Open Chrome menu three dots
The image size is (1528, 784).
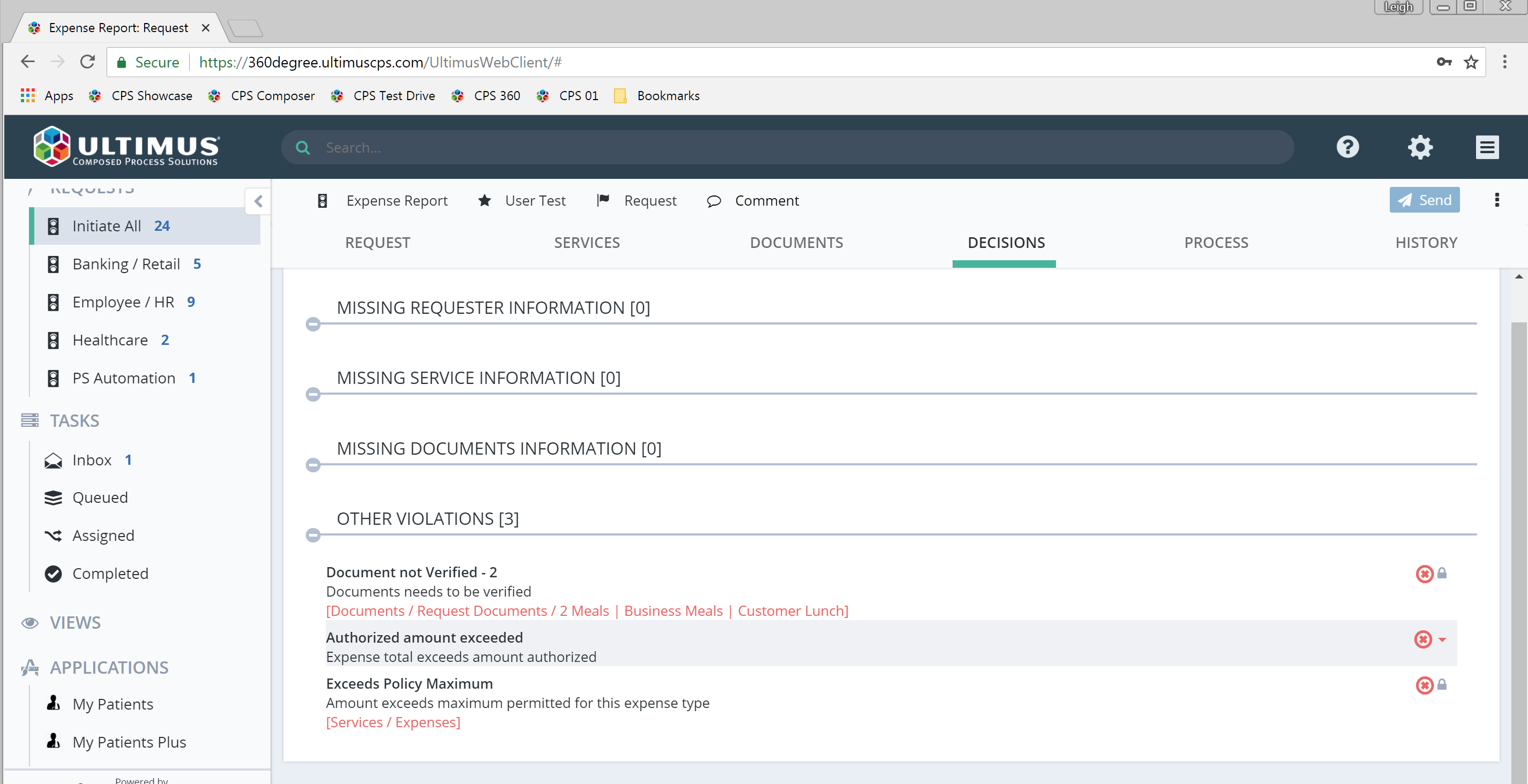[x=1504, y=62]
